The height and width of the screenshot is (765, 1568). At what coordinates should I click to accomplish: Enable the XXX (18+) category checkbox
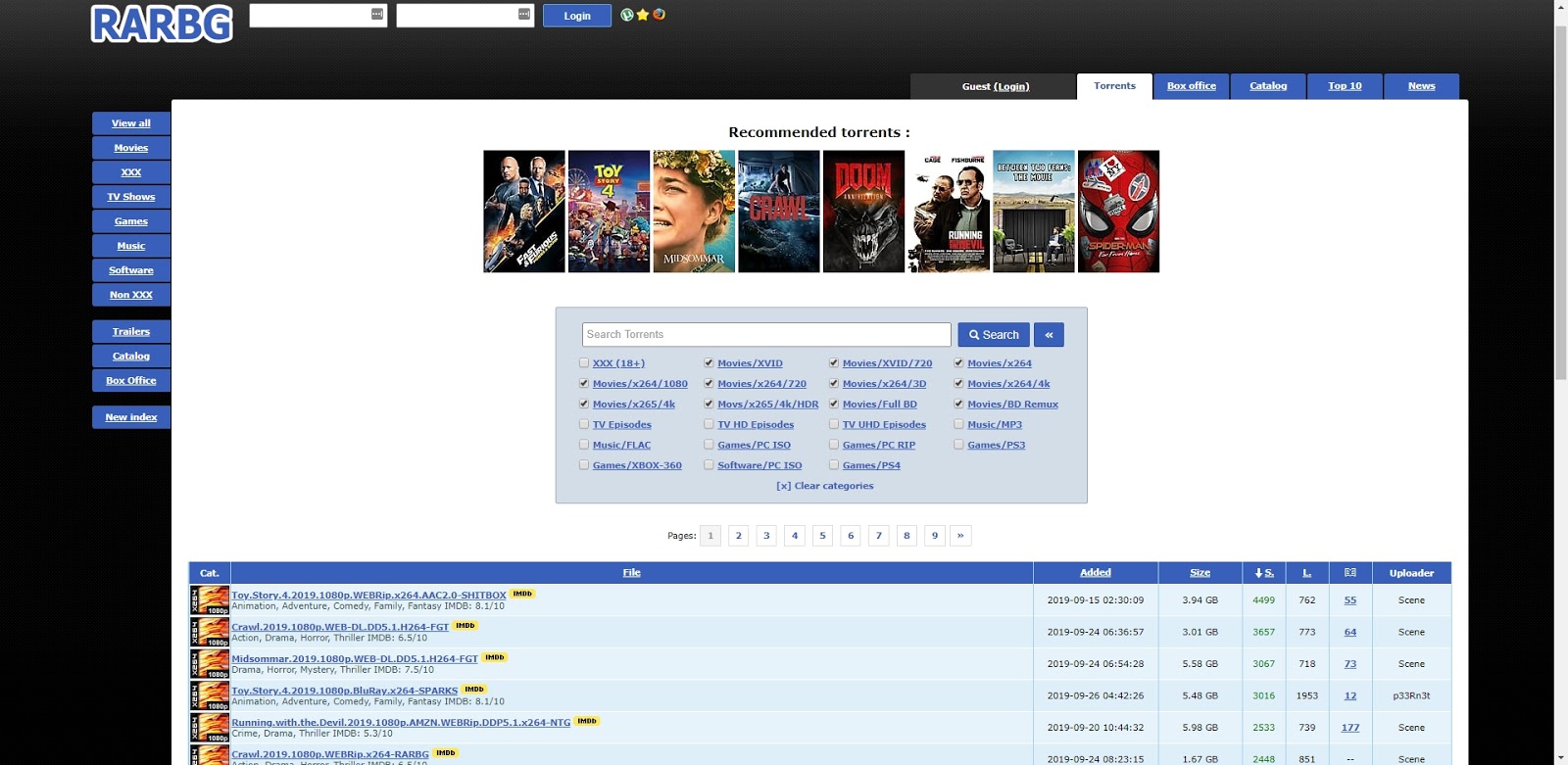(584, 363)
